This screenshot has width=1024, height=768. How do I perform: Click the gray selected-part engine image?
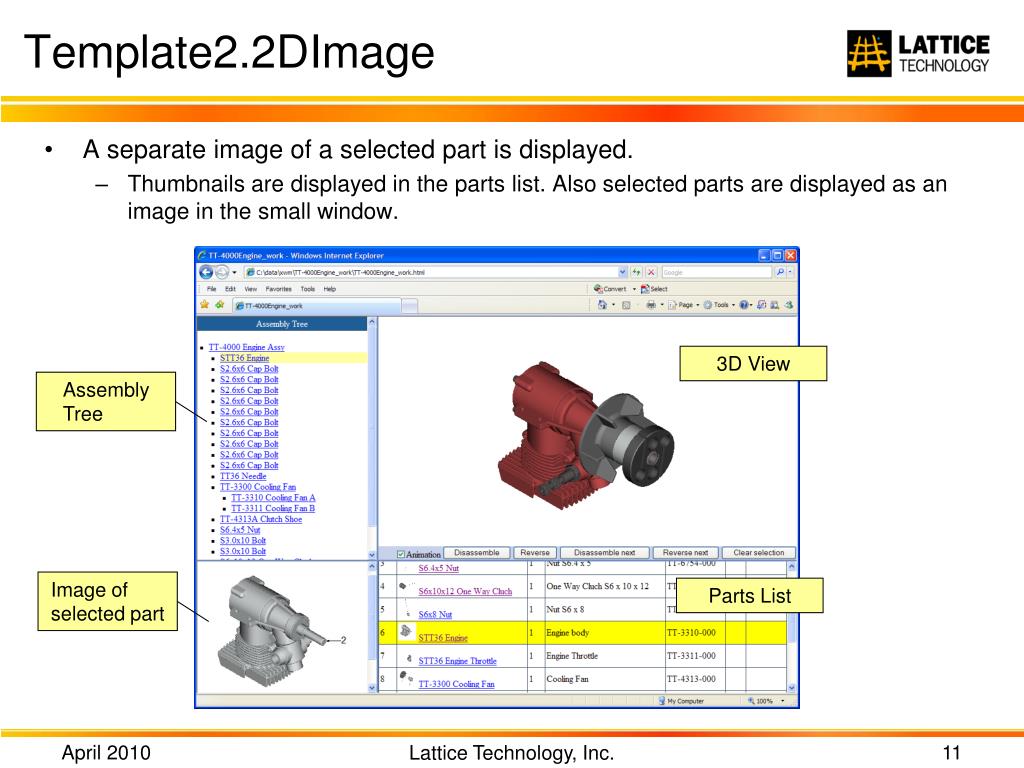click(x=274, y=630)
